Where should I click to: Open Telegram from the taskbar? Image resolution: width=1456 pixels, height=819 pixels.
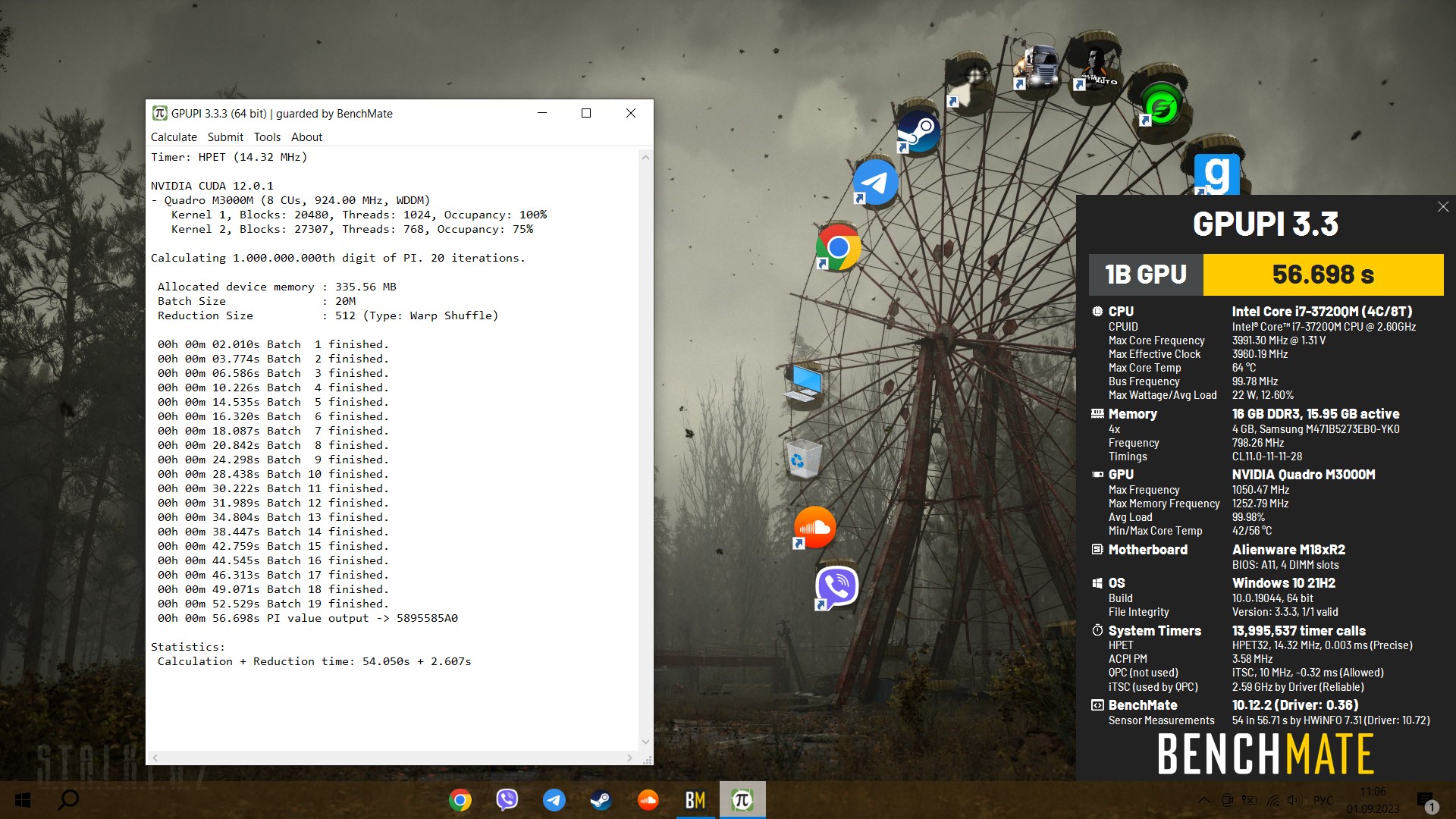click(x=554, y=800)
